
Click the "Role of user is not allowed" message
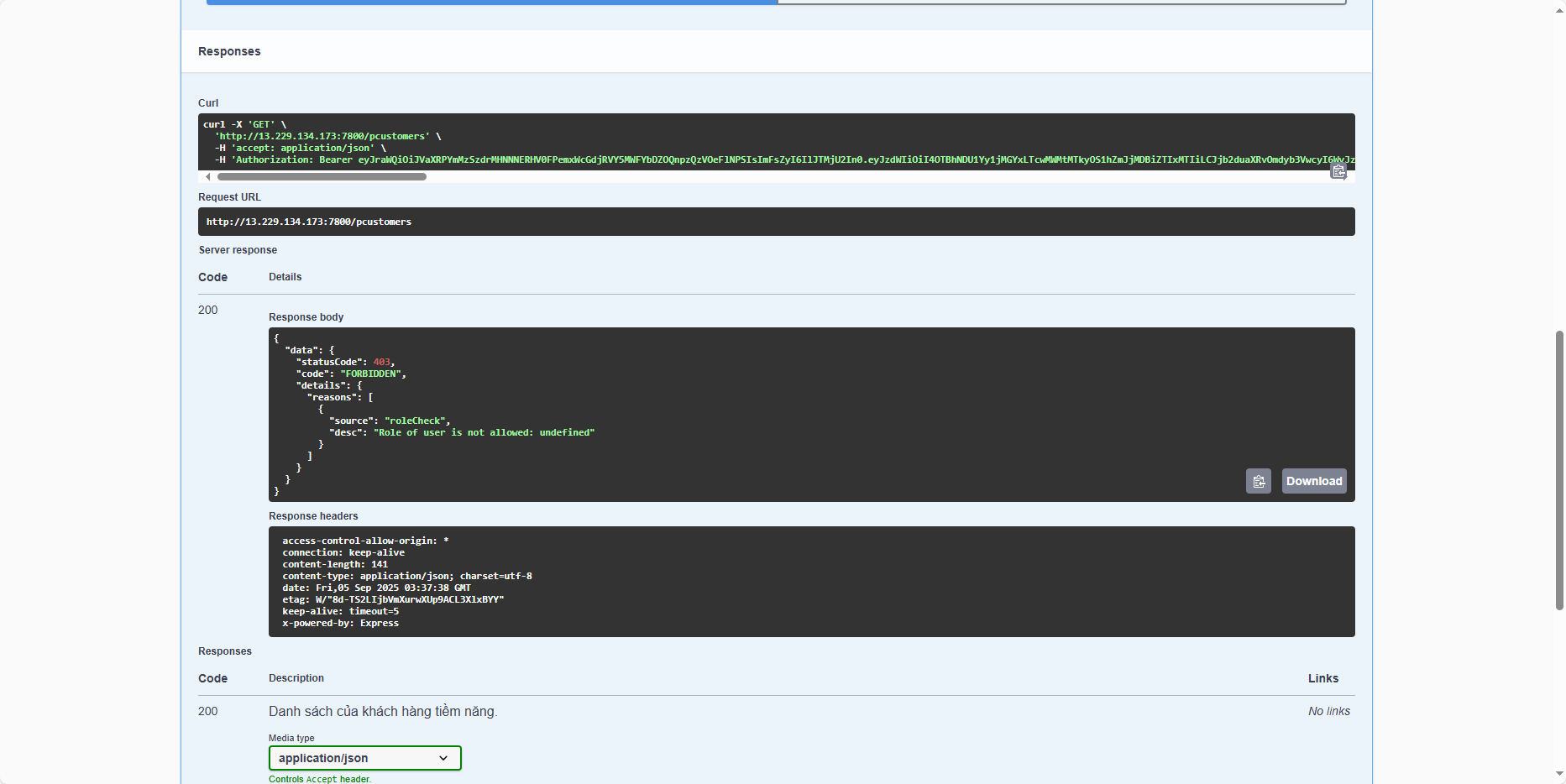click(484, 432)
